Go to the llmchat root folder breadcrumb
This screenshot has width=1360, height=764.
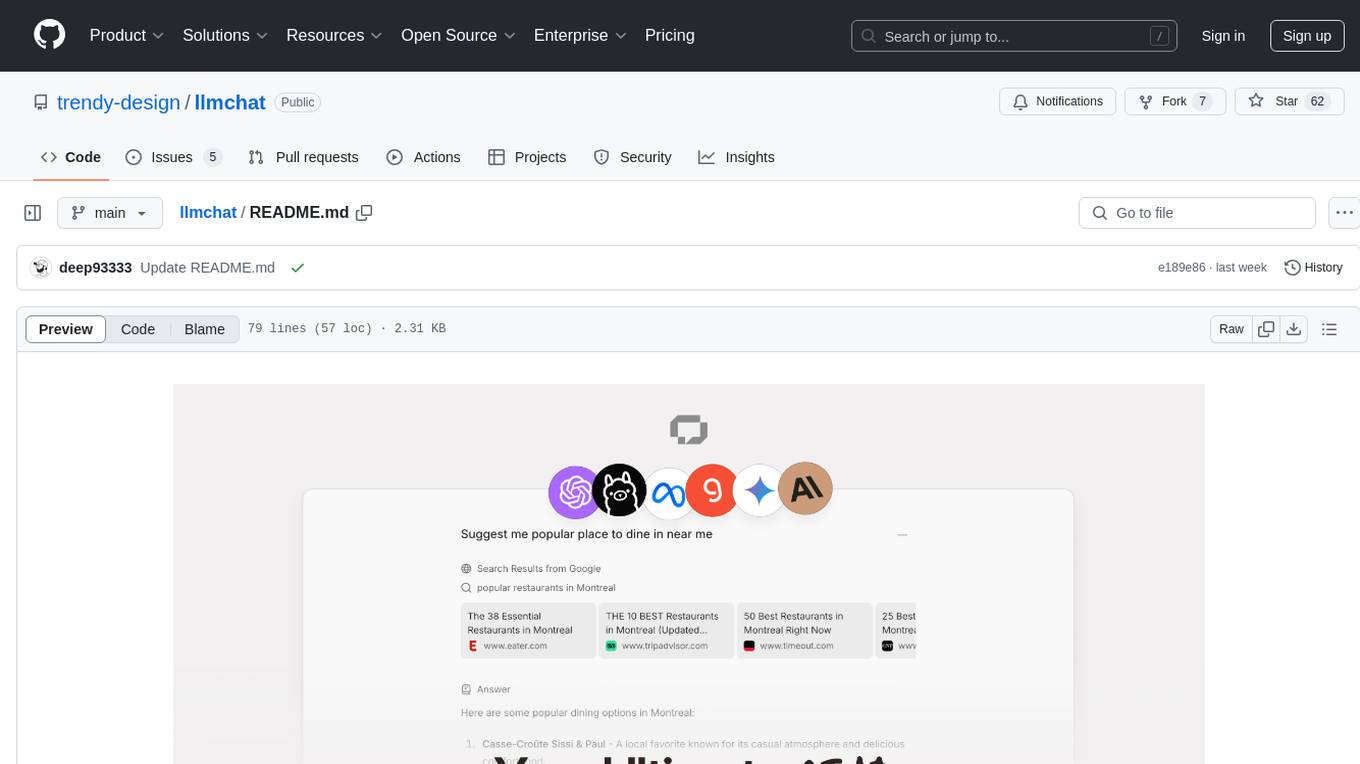(x=208, y=212)
